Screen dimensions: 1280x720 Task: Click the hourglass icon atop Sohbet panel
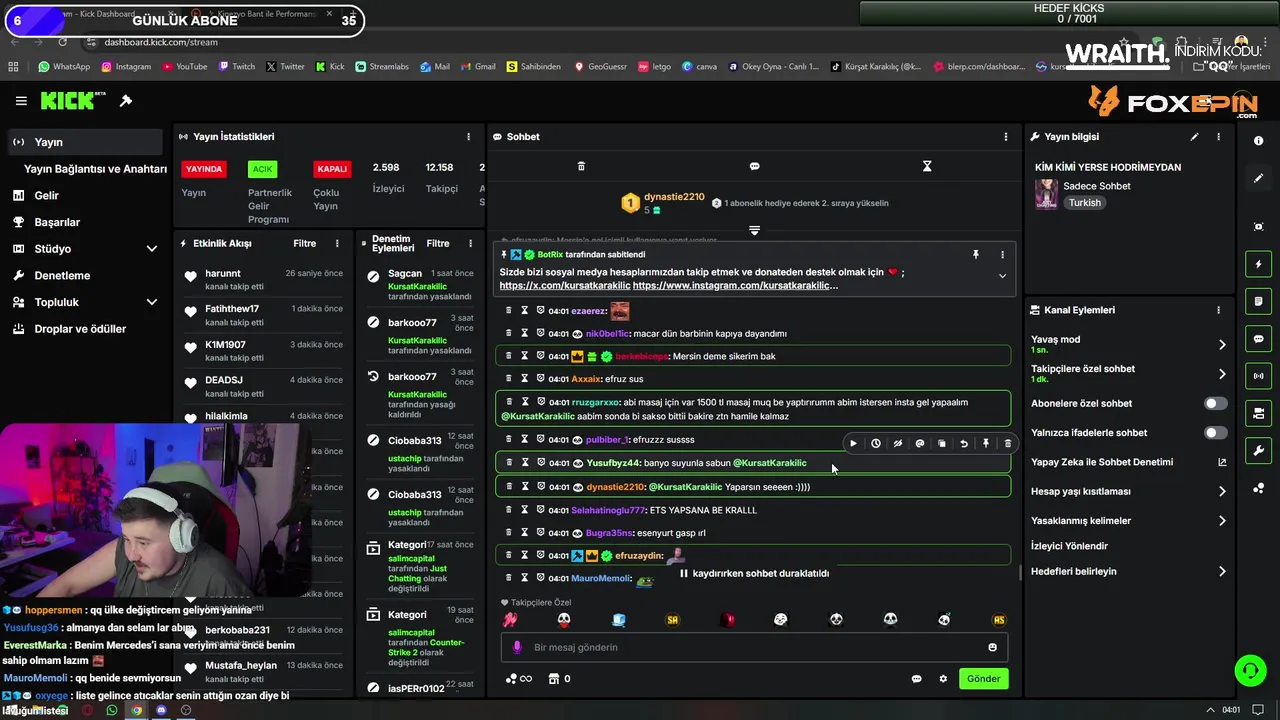pyautogui.click(x=927, y=166)
